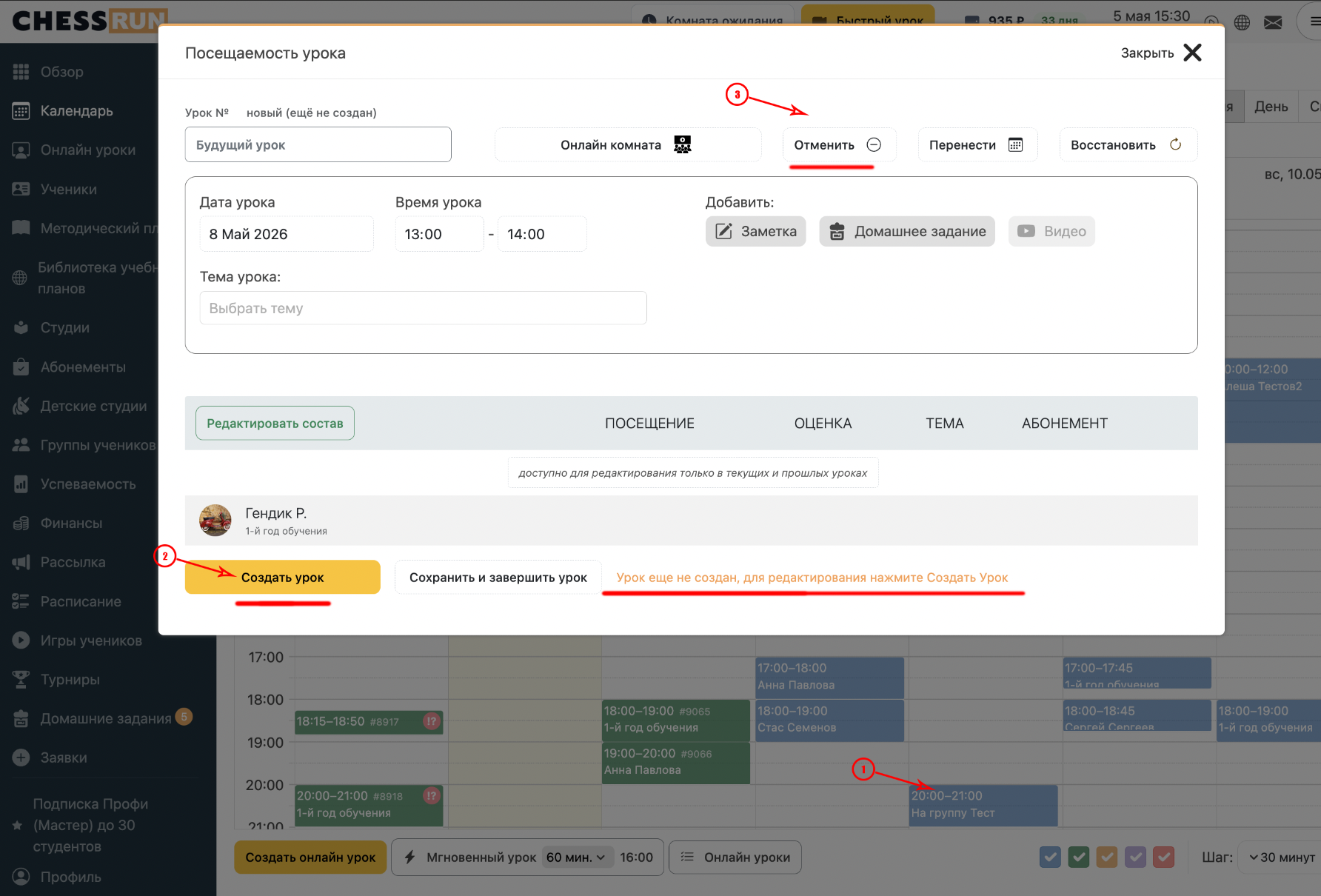1321x896 pixels.
Task: Open the 18:00–19:00 Стас Семенов event
Action: click(830, 720)
